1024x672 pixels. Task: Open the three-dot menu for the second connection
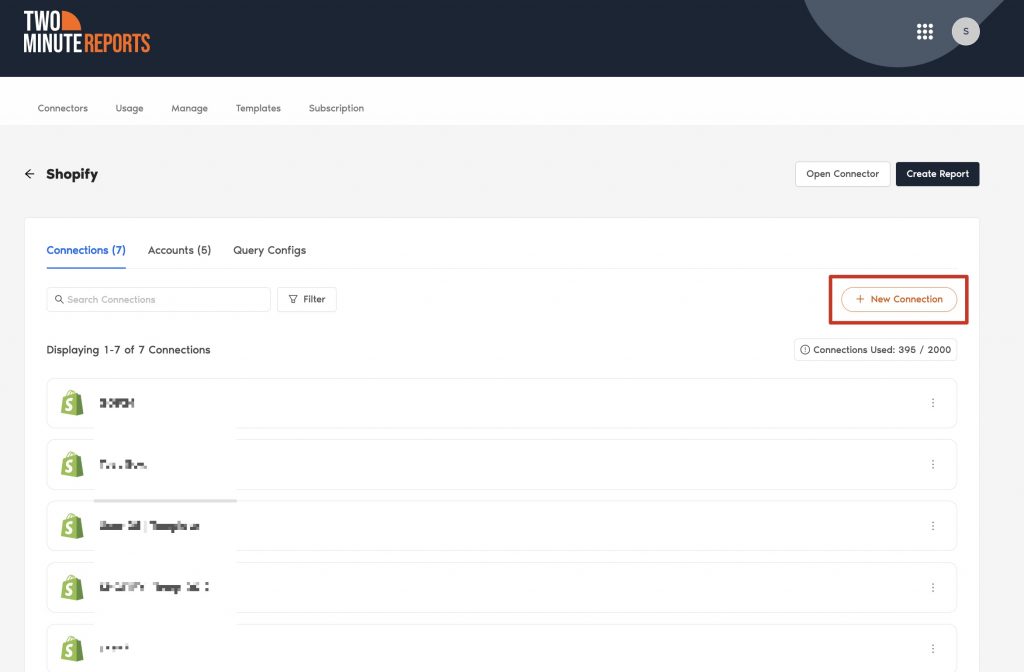coord(932,465)
